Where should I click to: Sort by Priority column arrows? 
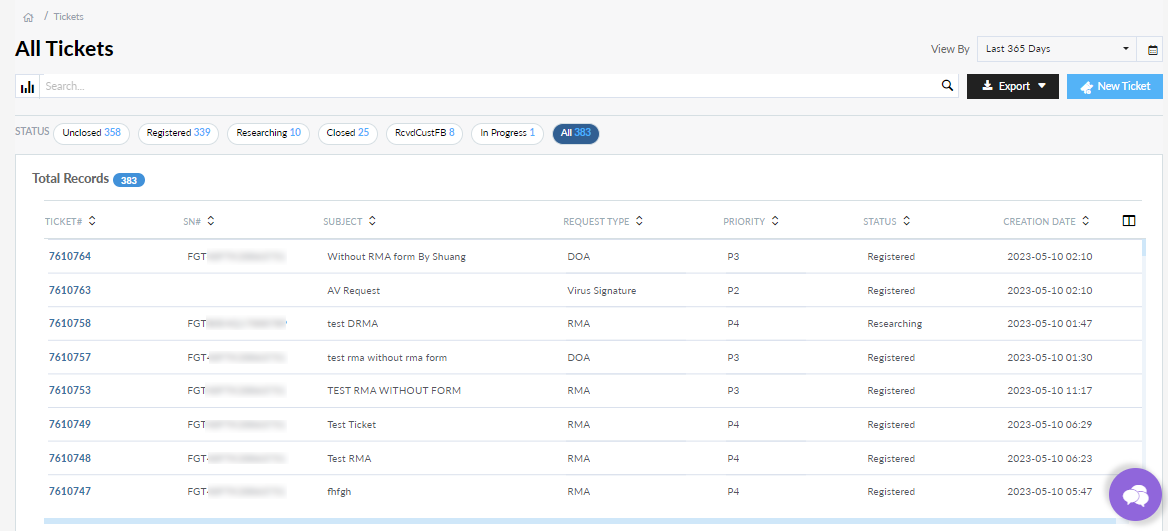pos(775,221)
